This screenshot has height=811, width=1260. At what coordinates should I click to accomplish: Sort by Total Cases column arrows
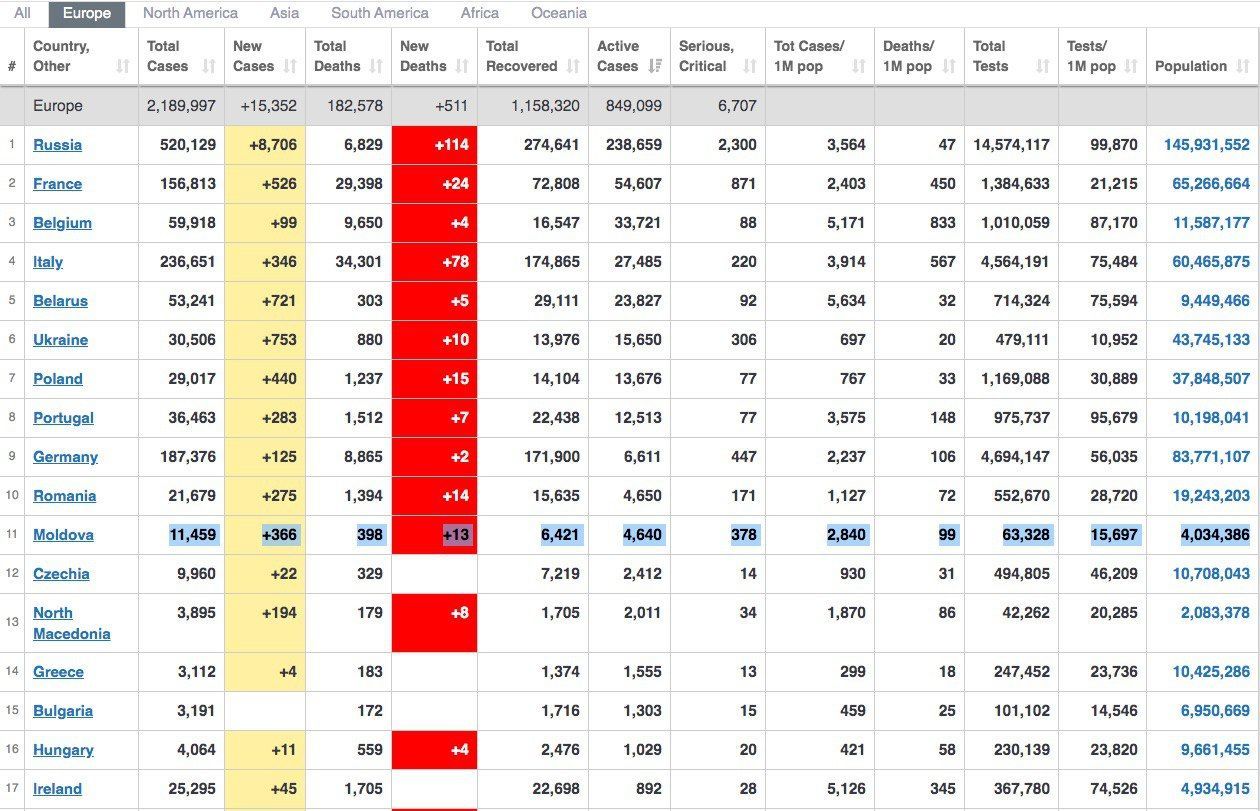click(209, 67)
